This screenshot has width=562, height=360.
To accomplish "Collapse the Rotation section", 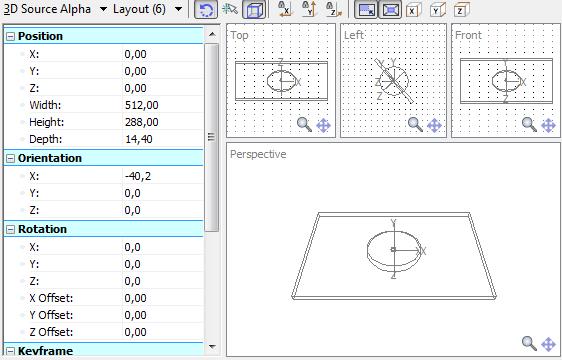I will [10, 229].
